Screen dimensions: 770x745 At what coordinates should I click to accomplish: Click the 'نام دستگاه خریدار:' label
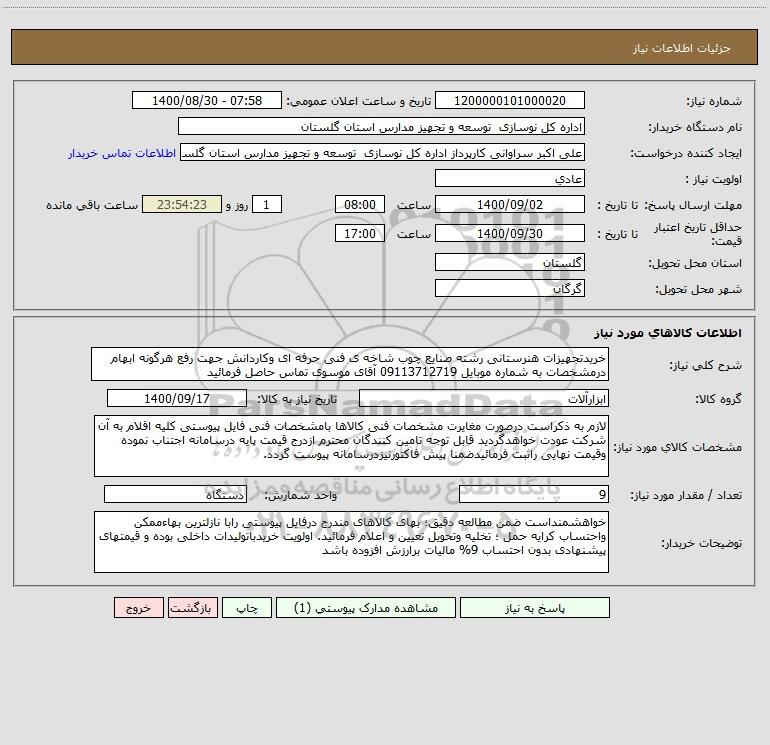coord(695,127)
